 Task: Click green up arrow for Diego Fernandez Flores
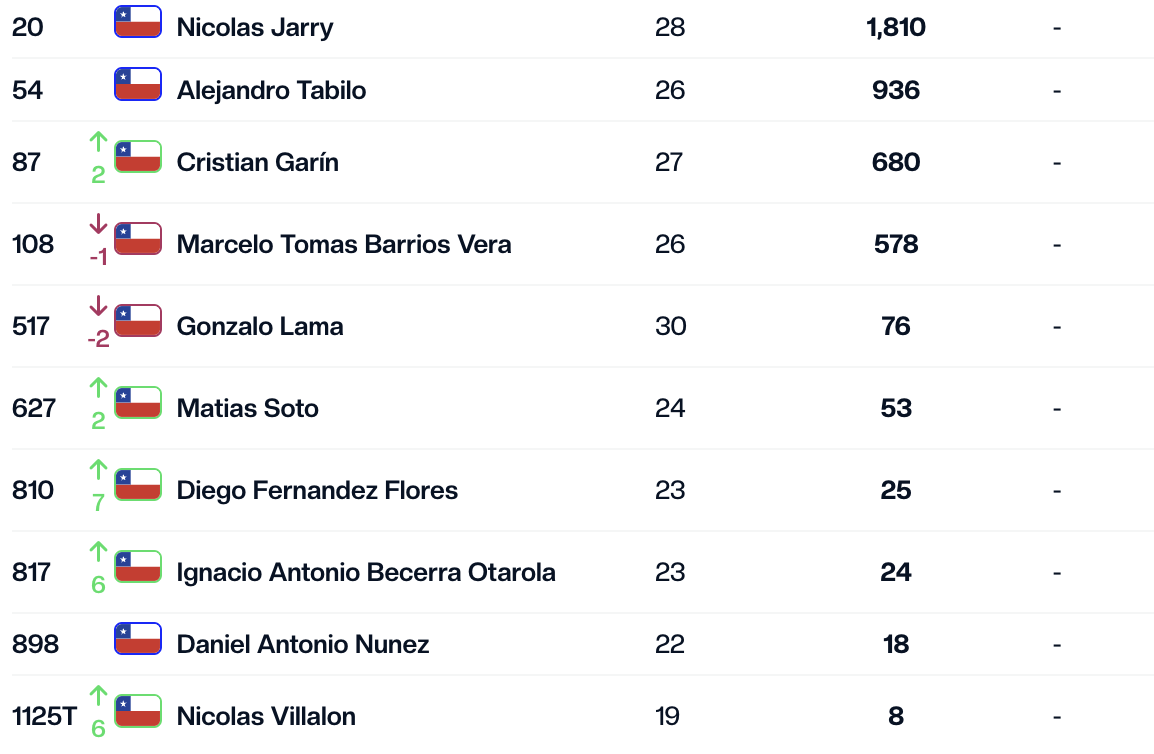pos(98,469)
